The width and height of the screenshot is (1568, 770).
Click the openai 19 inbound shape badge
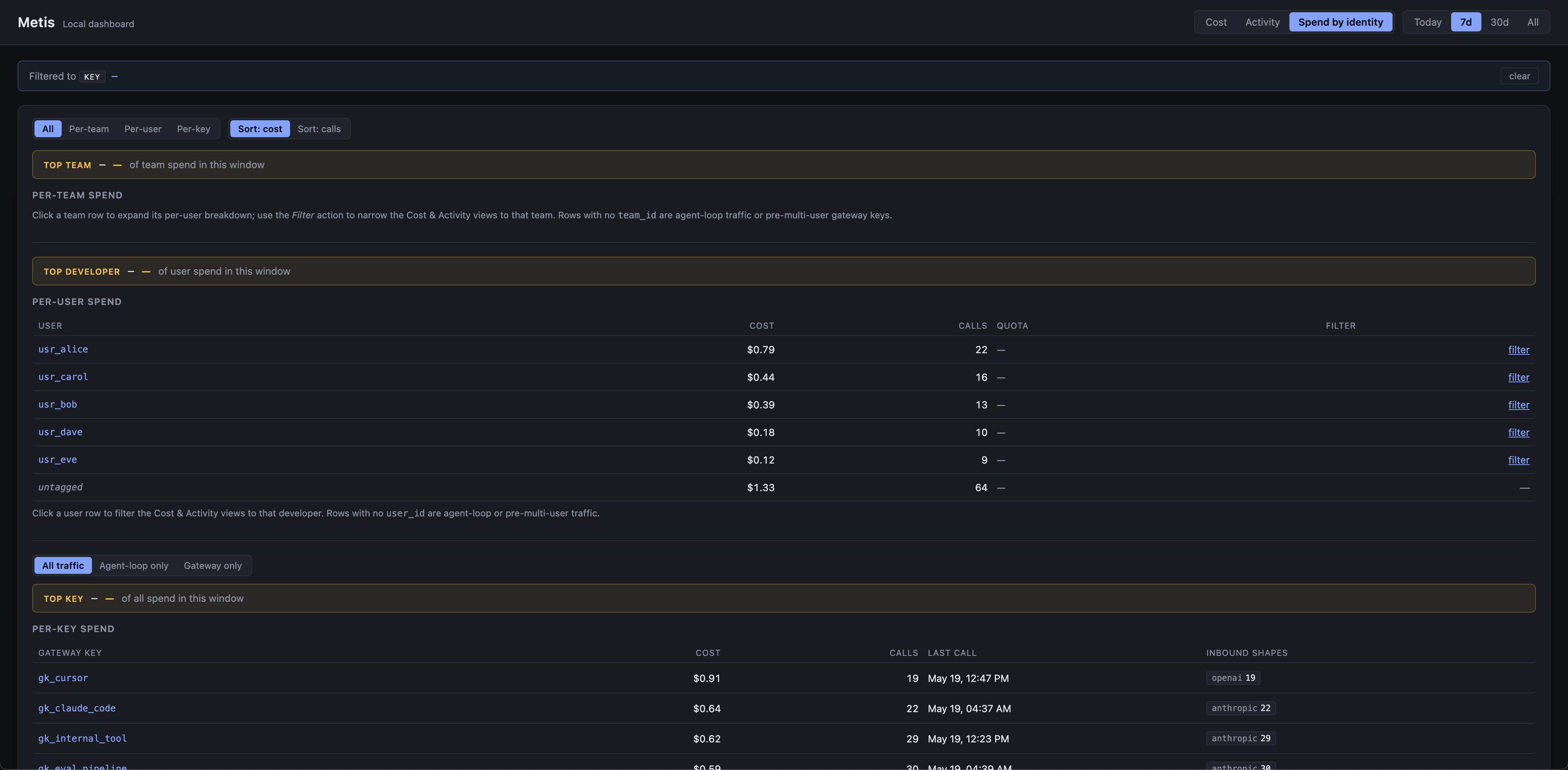click(1233, 678)
